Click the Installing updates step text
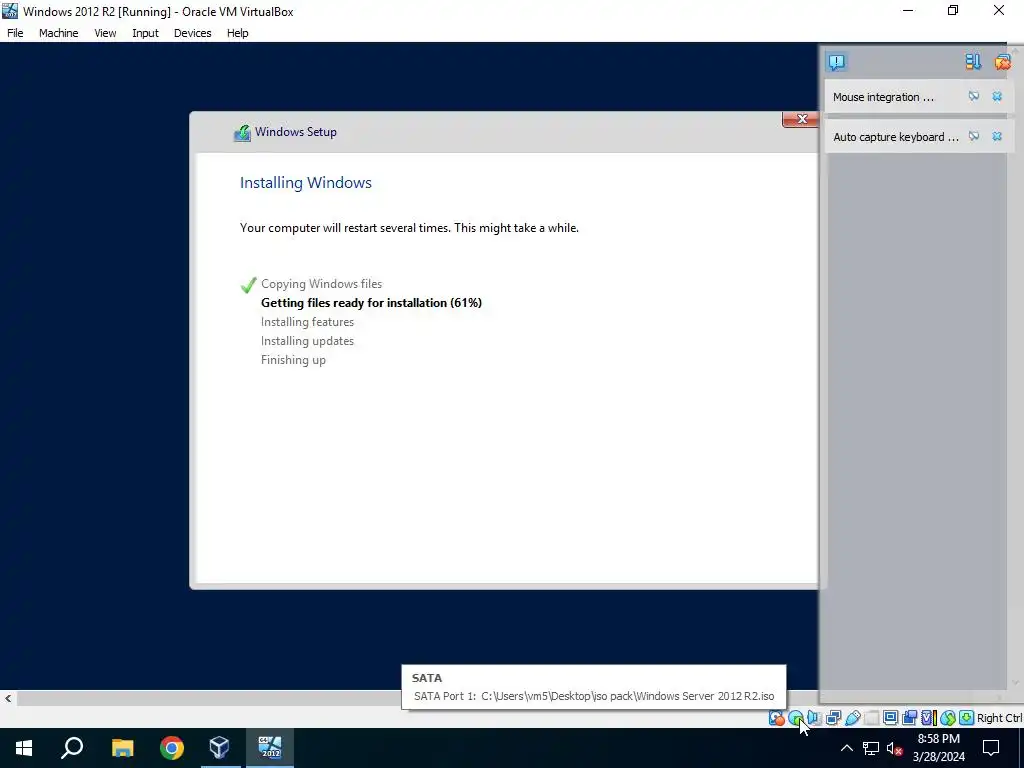Screen dimensions: 1024x768 point(307,340)
